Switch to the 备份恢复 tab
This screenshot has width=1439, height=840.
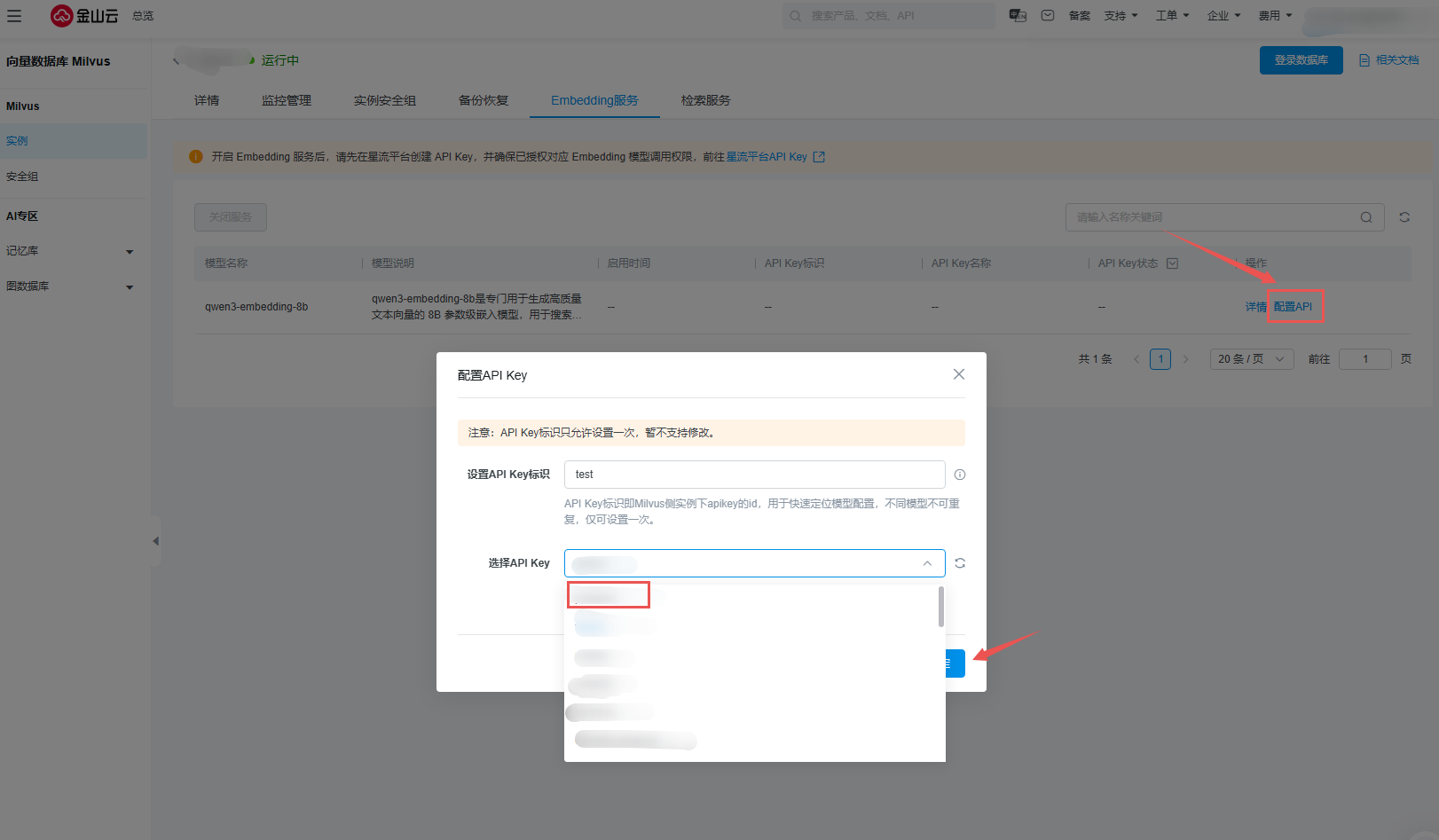(x=484, y=100)
